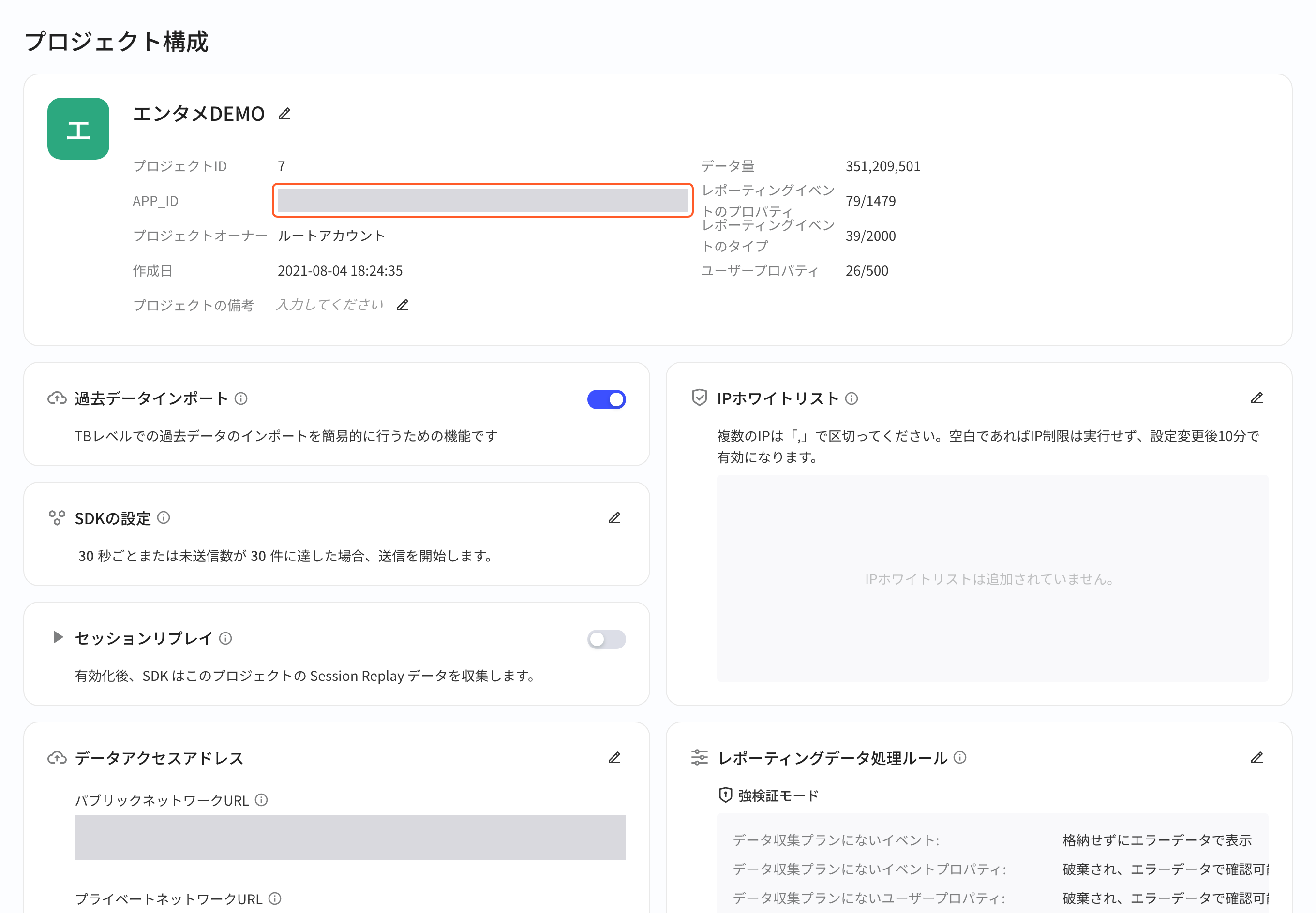Click the shield icon beside IPホワイトリスト
This screenshot has height=913, width=1316.
[x=699, y=398]
